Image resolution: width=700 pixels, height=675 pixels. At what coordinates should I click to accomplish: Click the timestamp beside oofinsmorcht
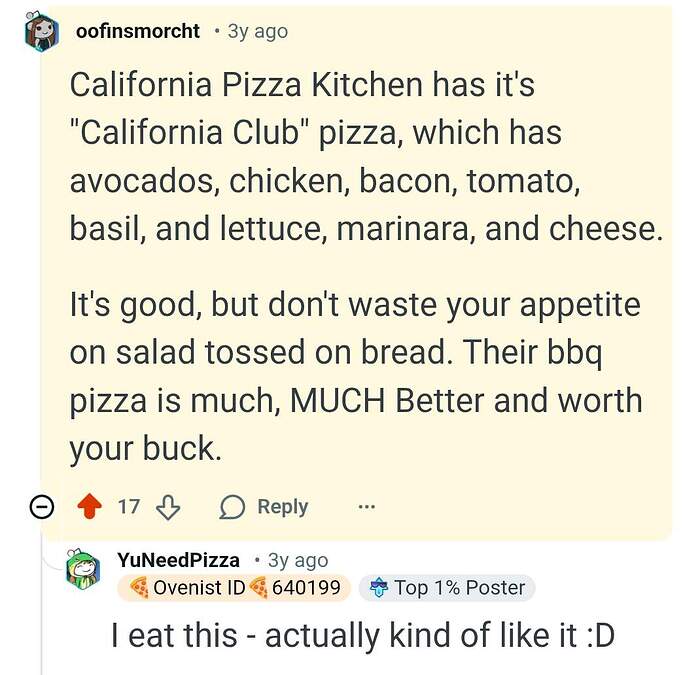(x=257, y=31)
